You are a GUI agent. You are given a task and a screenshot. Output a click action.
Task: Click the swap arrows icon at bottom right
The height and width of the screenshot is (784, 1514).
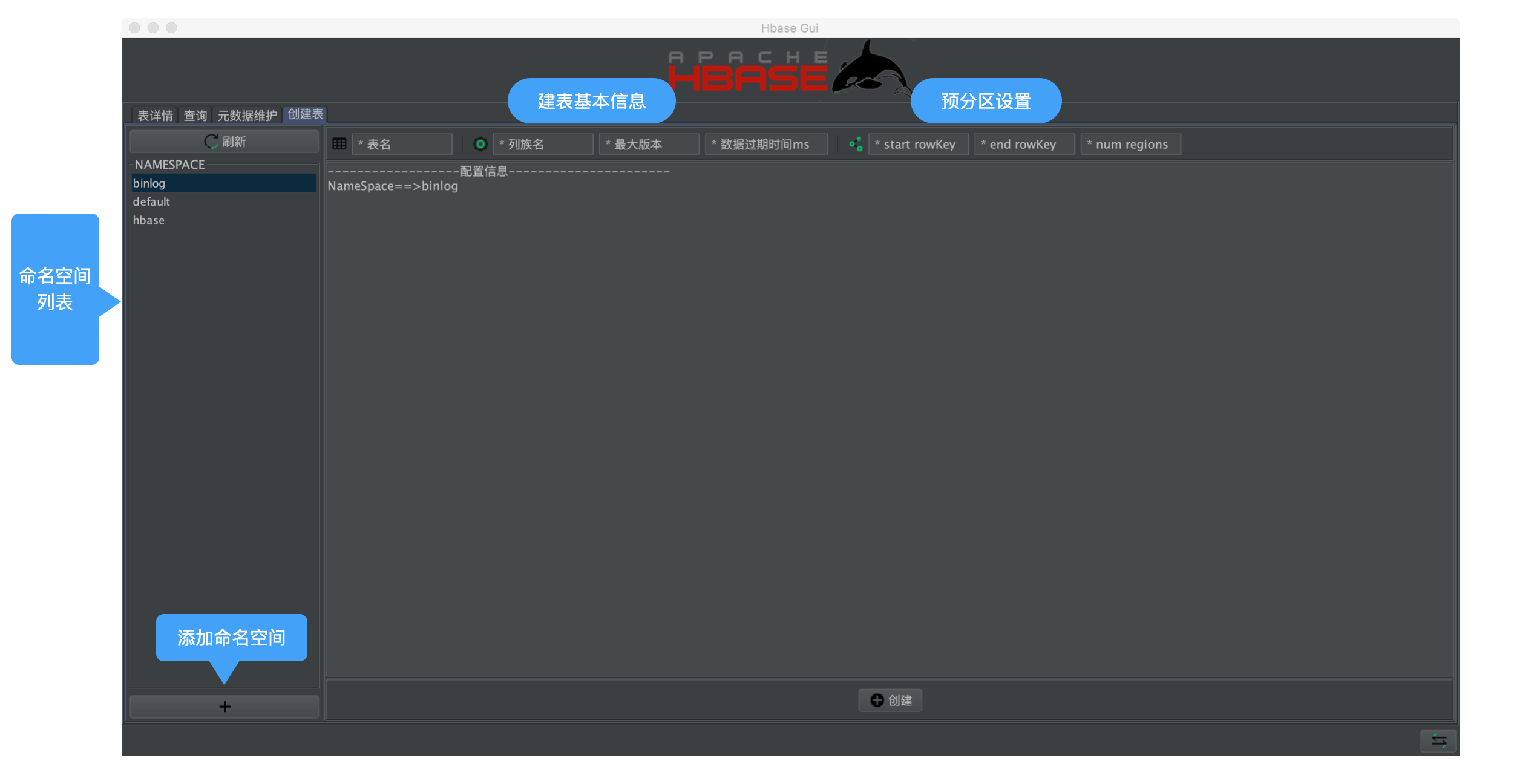pyautogui.click(x=1439, y=740)
